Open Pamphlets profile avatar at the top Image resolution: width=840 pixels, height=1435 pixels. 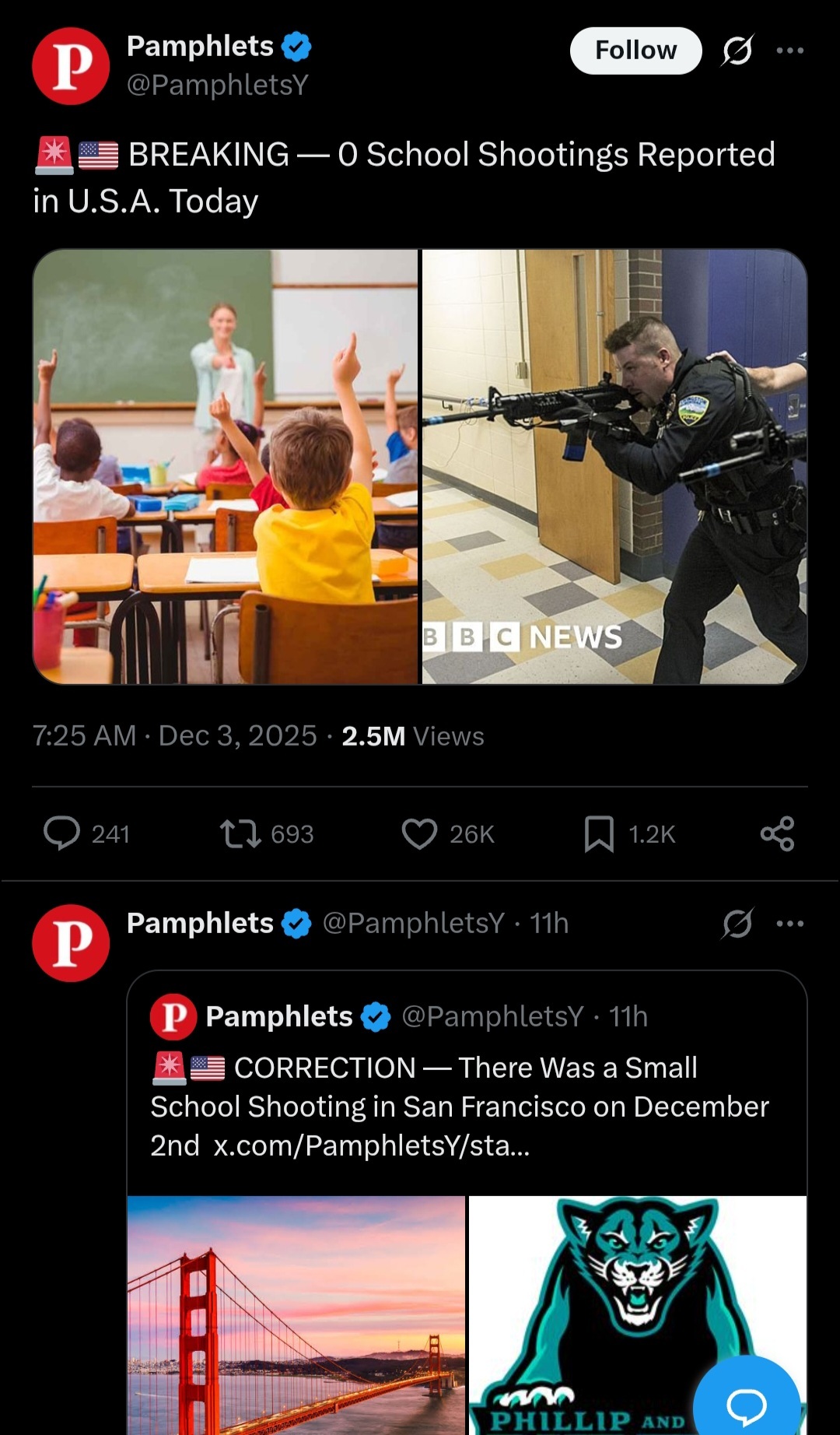coord(71,66)
